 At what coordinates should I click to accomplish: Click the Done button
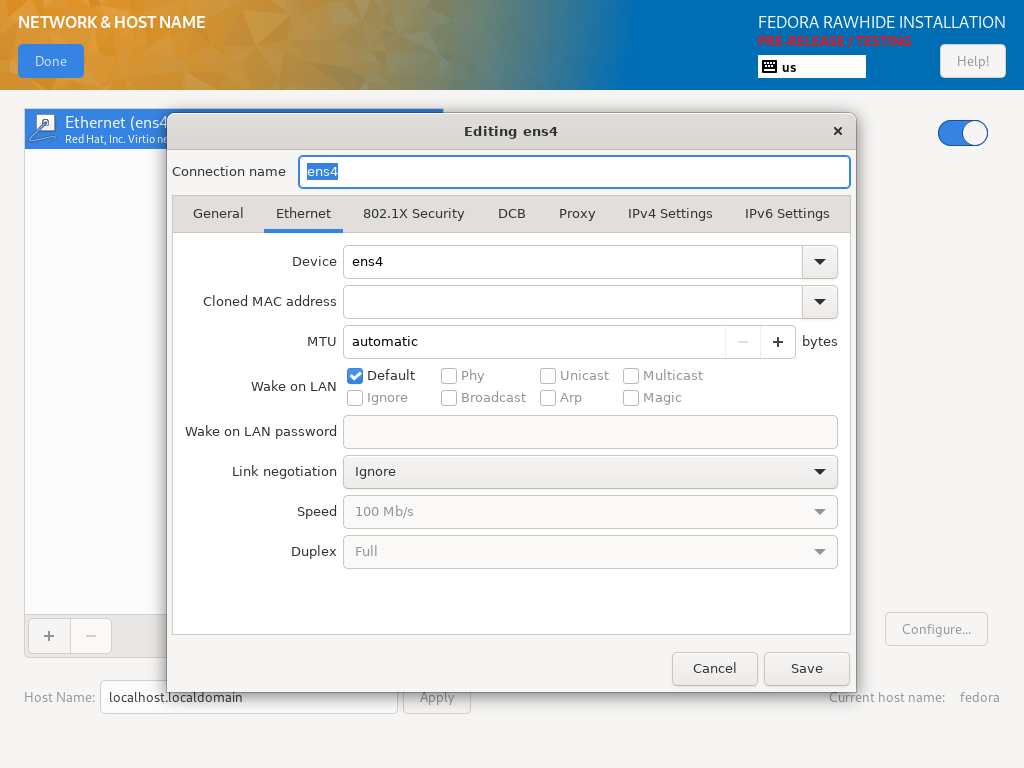51,61
